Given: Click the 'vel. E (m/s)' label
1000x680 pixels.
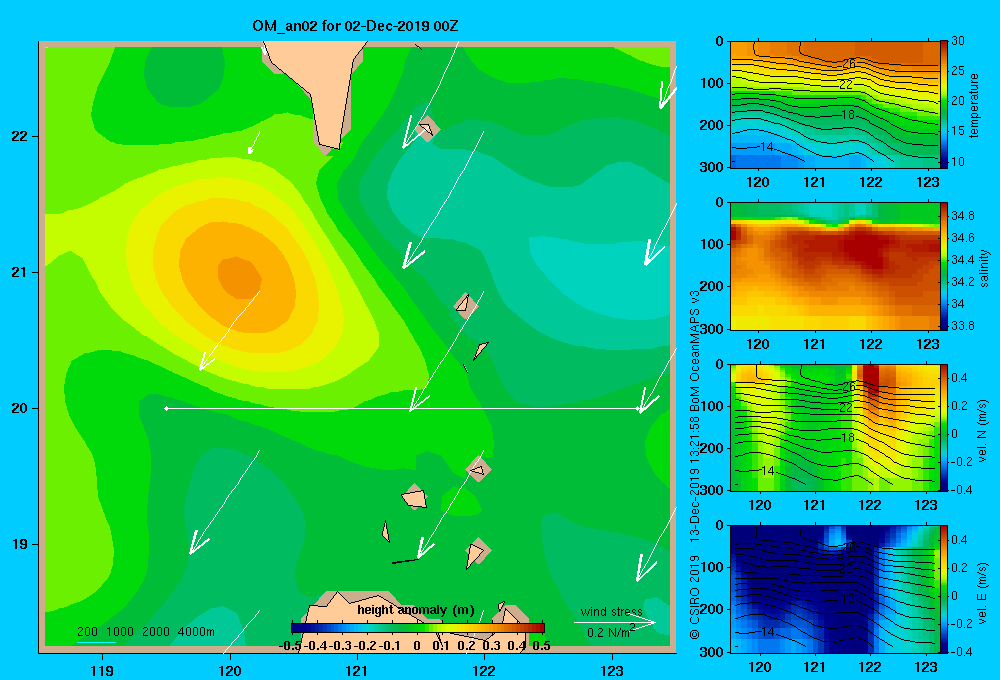Looking at the screenshot, I should pos(983,592).
